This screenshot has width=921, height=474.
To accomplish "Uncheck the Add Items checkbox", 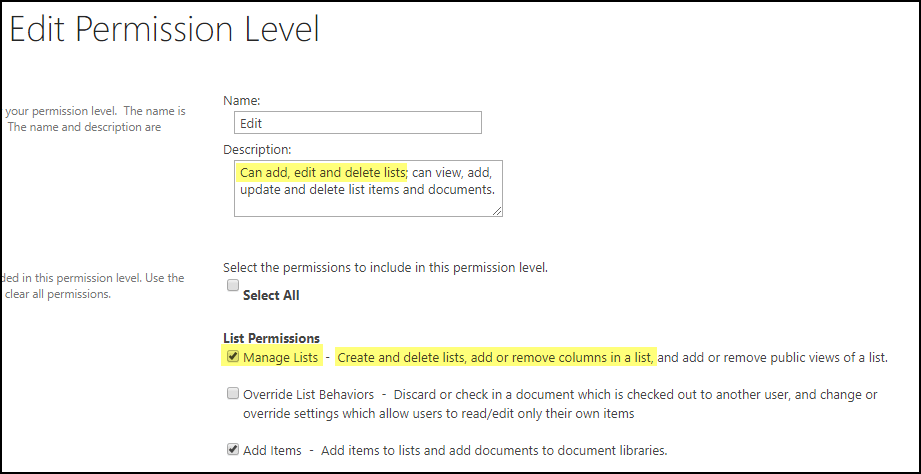I will click(232, 450).
